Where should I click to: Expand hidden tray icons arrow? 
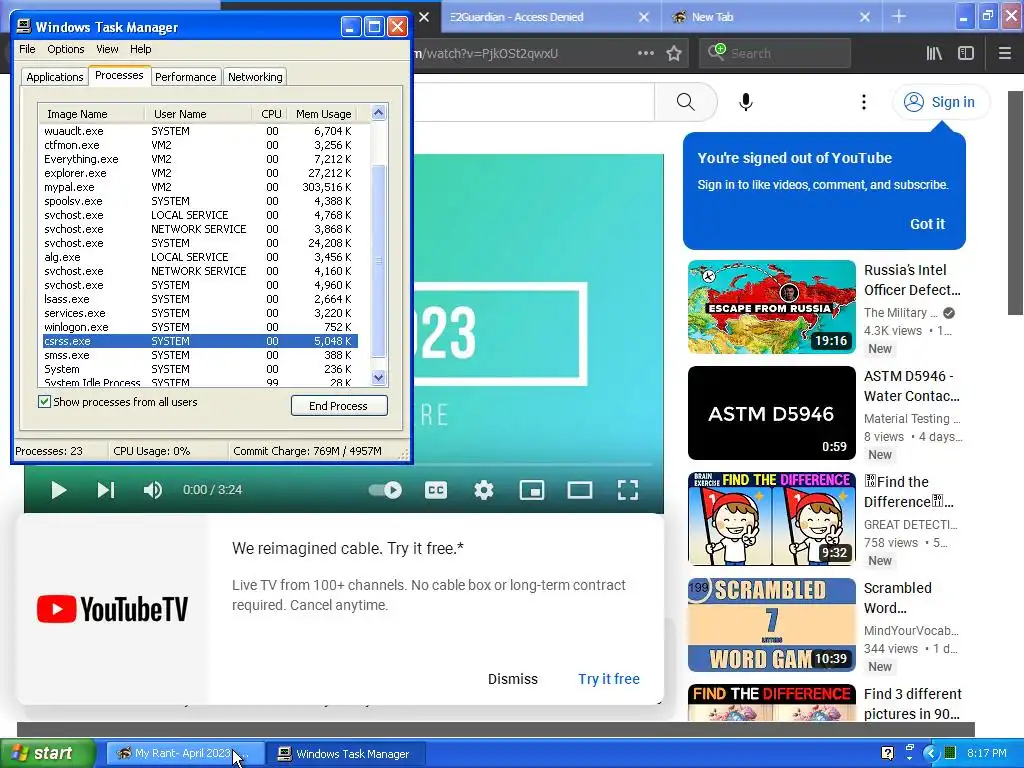click(931, 753)
